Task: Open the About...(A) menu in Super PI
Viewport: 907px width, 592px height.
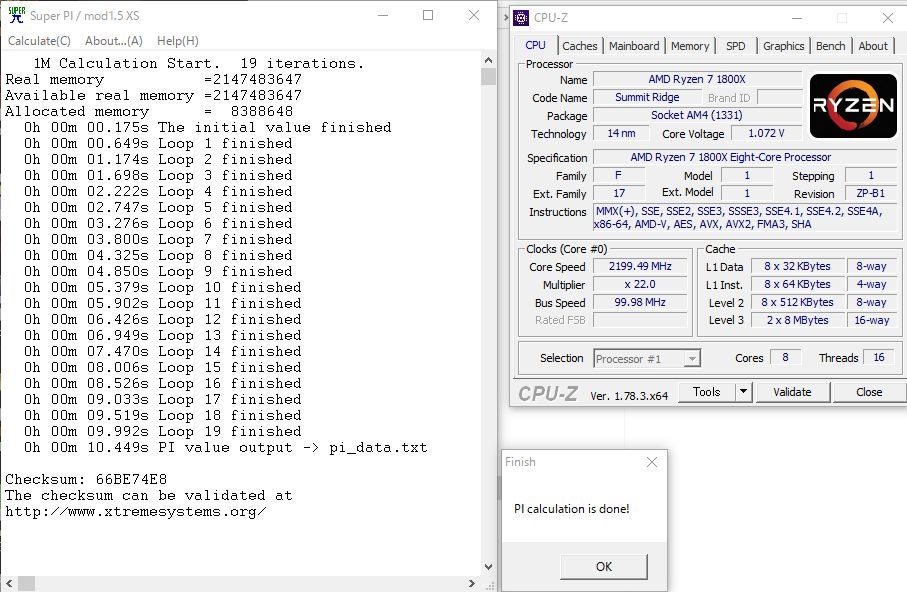Action: click(x=113, y=41)
